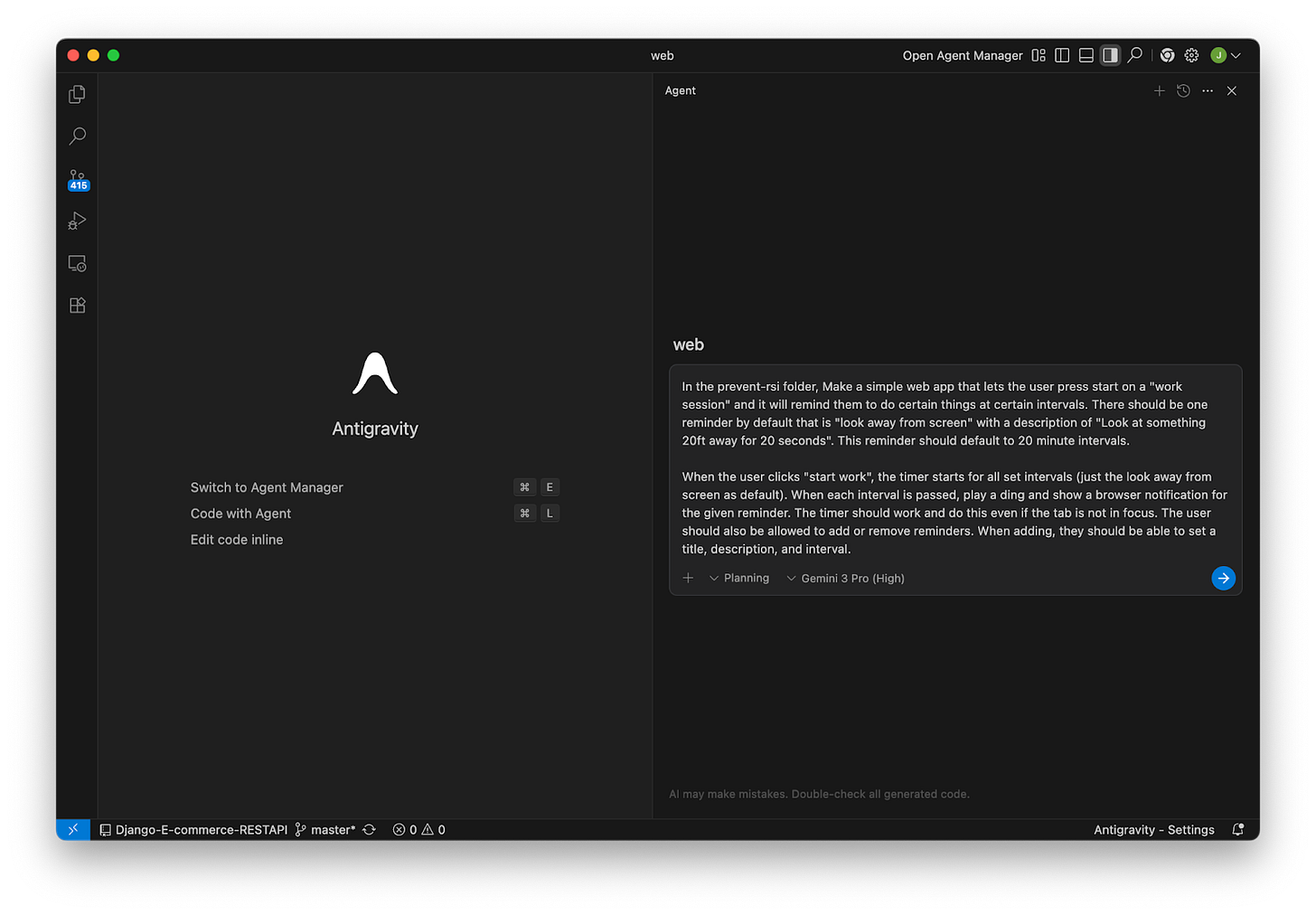This screenshot has height=915, width=1316.
Task: Toggle the Agent side panel
Action: coord(1110,55)
